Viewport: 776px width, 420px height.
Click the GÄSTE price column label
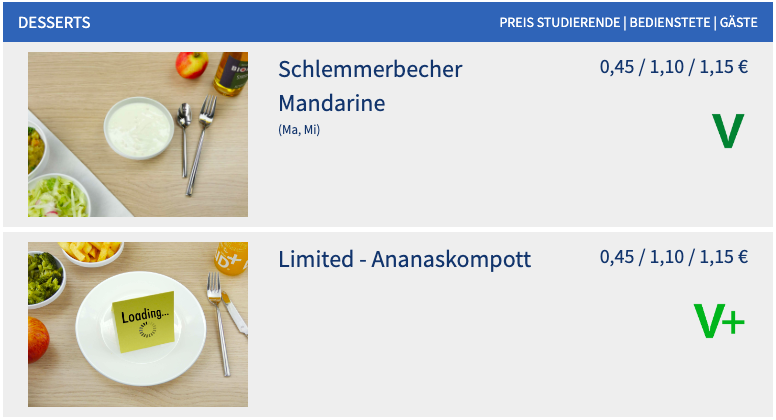click(x=738, y=22)
